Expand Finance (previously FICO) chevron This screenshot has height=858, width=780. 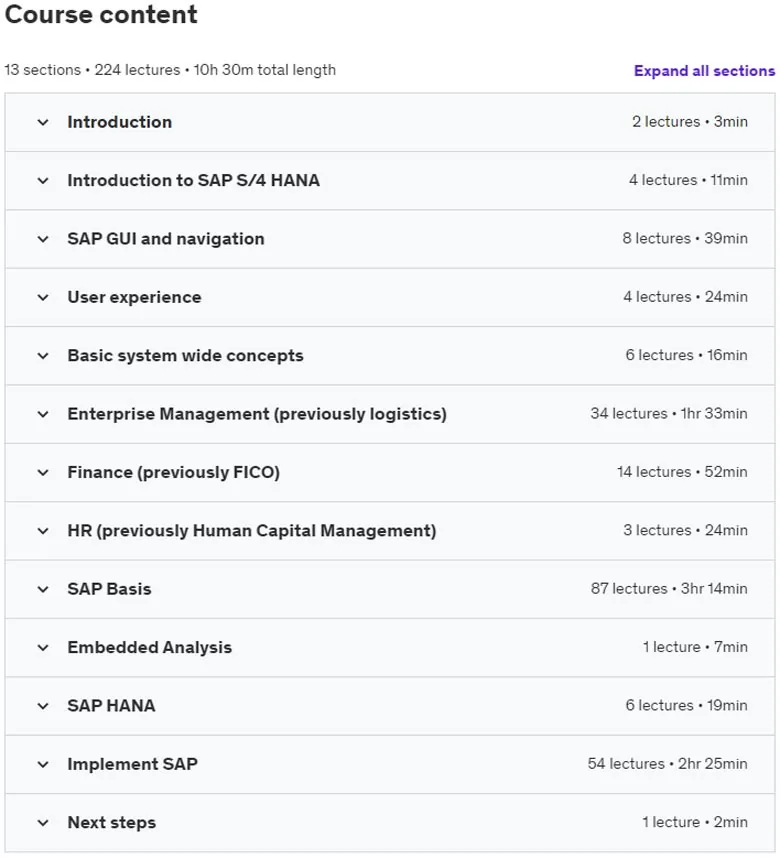(43, 473)
